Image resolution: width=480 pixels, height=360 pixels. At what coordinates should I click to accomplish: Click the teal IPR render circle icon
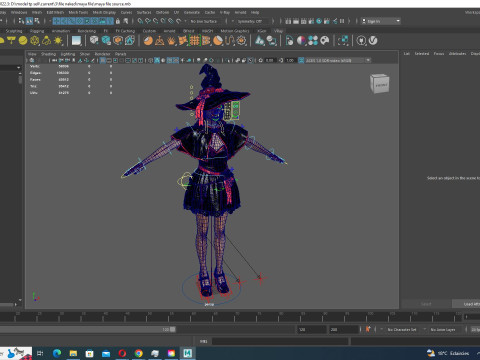[x=319, y=21]
